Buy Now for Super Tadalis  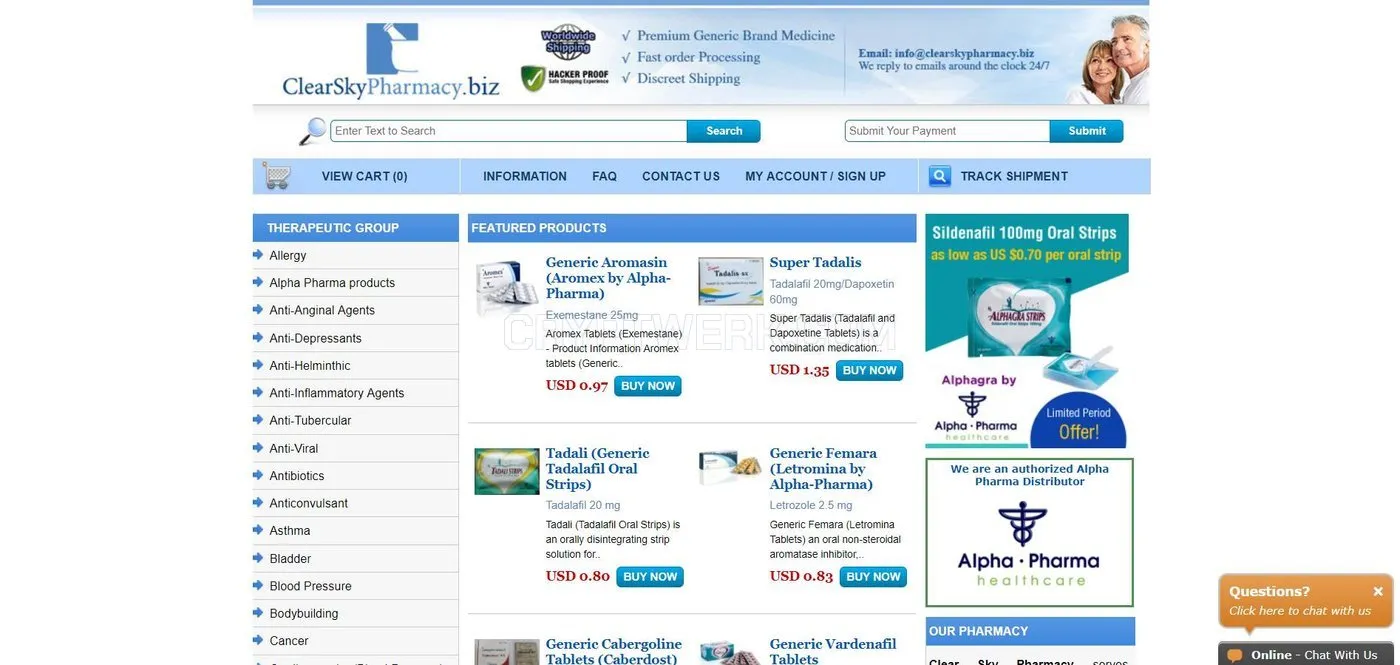coord(869,371)
